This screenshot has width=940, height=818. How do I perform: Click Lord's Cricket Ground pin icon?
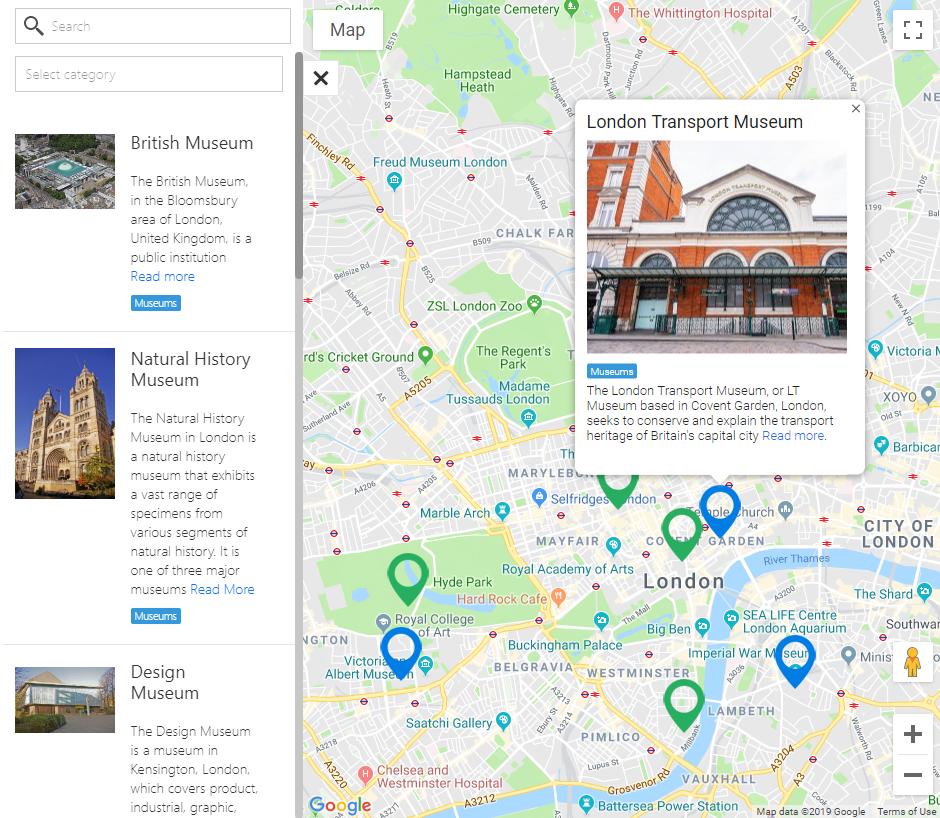425,354
